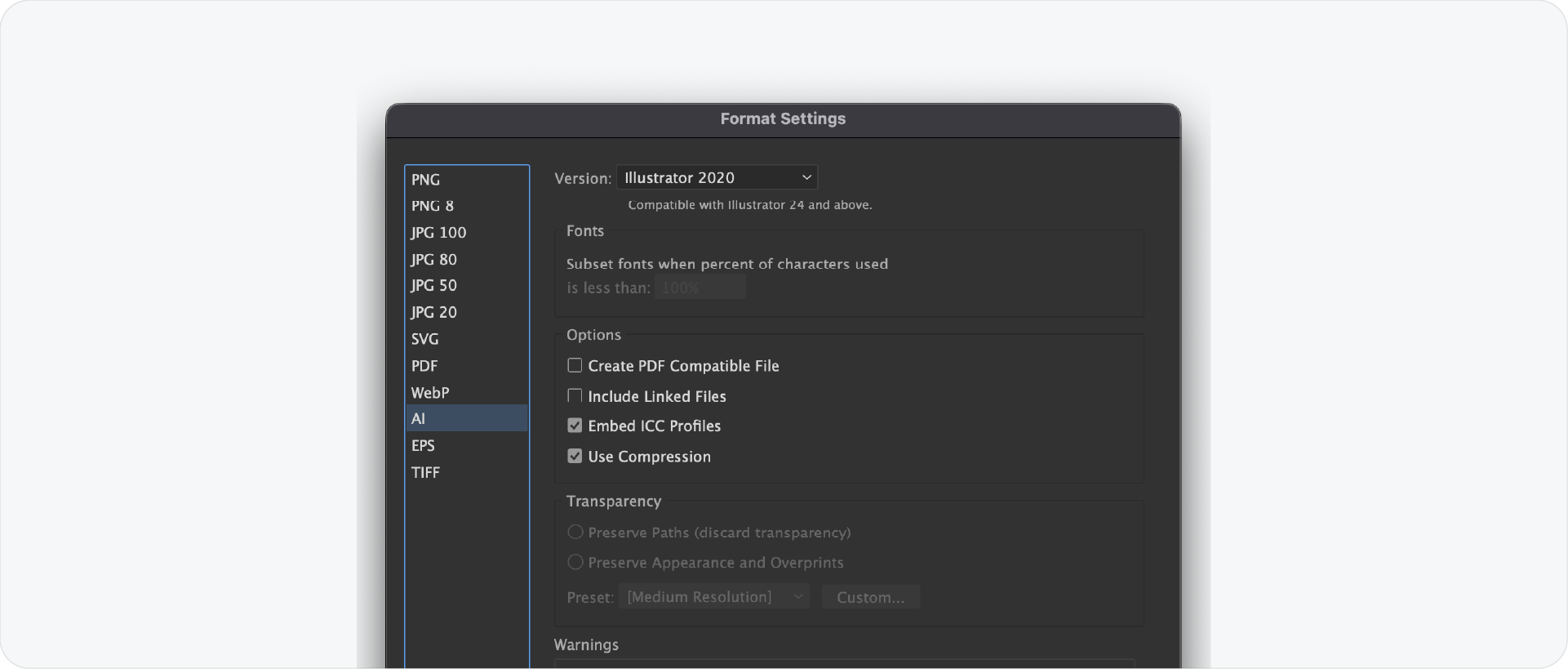The width and height of the screenshot is (1568, 669).
Task: Select Preserve Paths (discard transparency) radio
Action: (x=575, y=533)
